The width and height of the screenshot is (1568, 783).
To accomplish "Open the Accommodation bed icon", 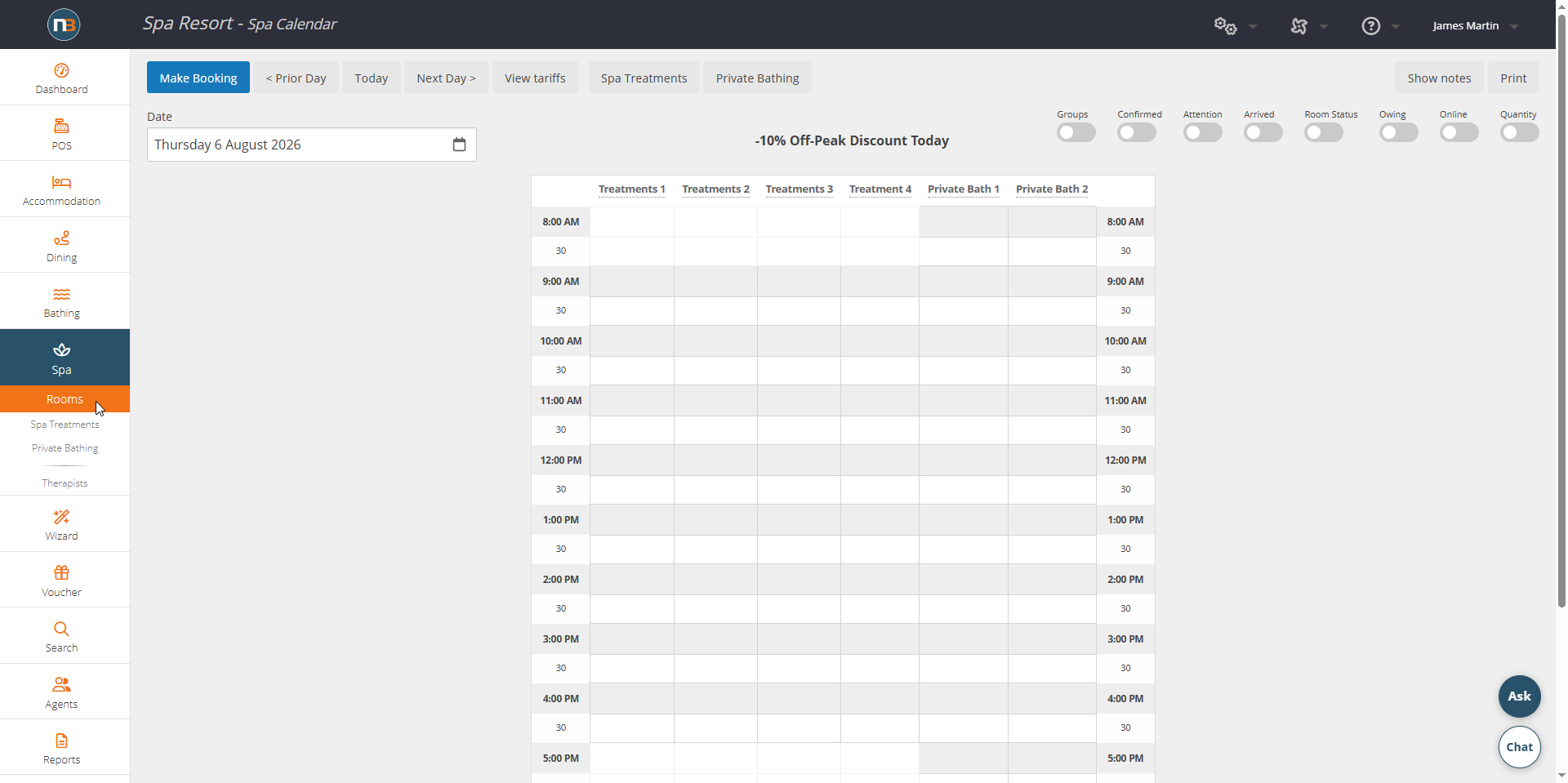I will 61,182.
